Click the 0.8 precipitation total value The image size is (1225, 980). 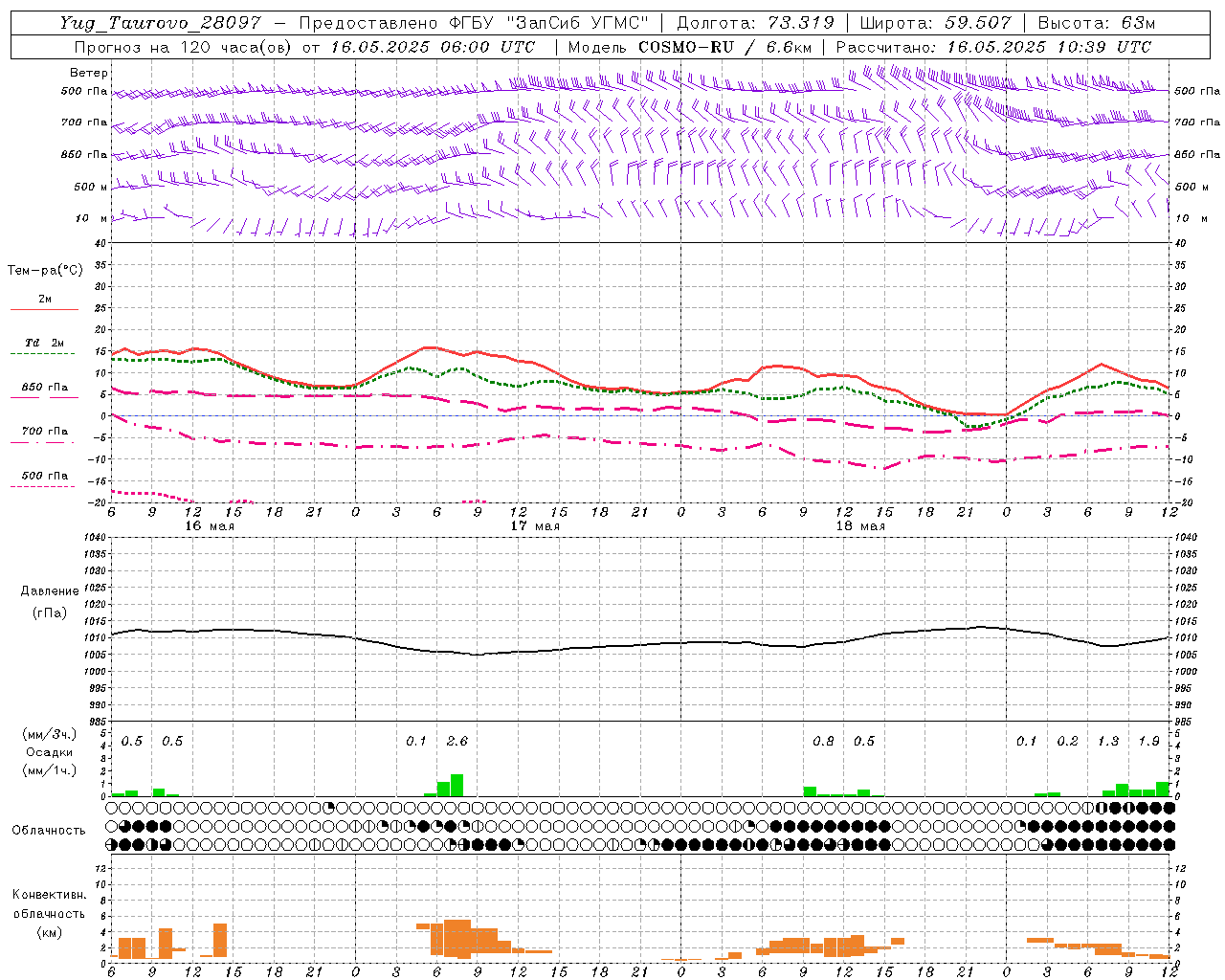(823, 741)
